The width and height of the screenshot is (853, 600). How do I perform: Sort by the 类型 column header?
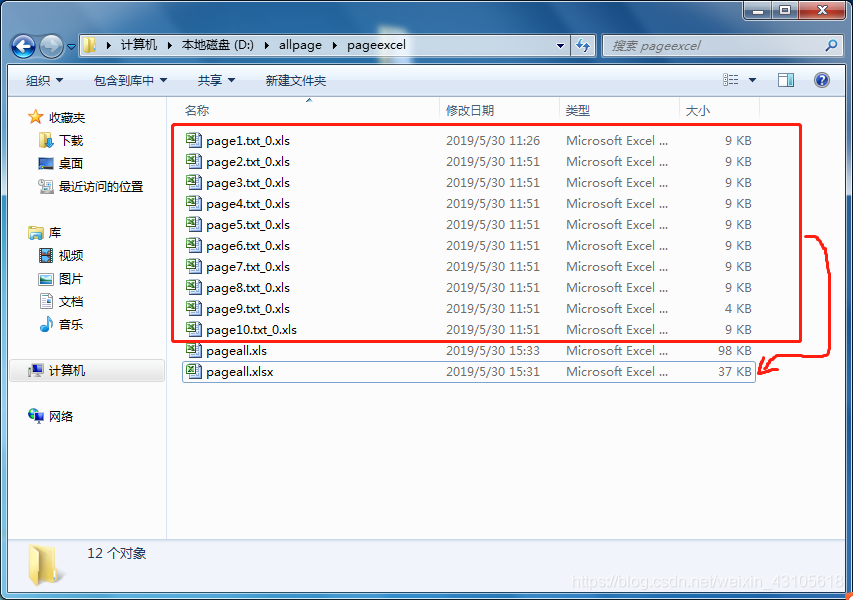click(578, 110)
